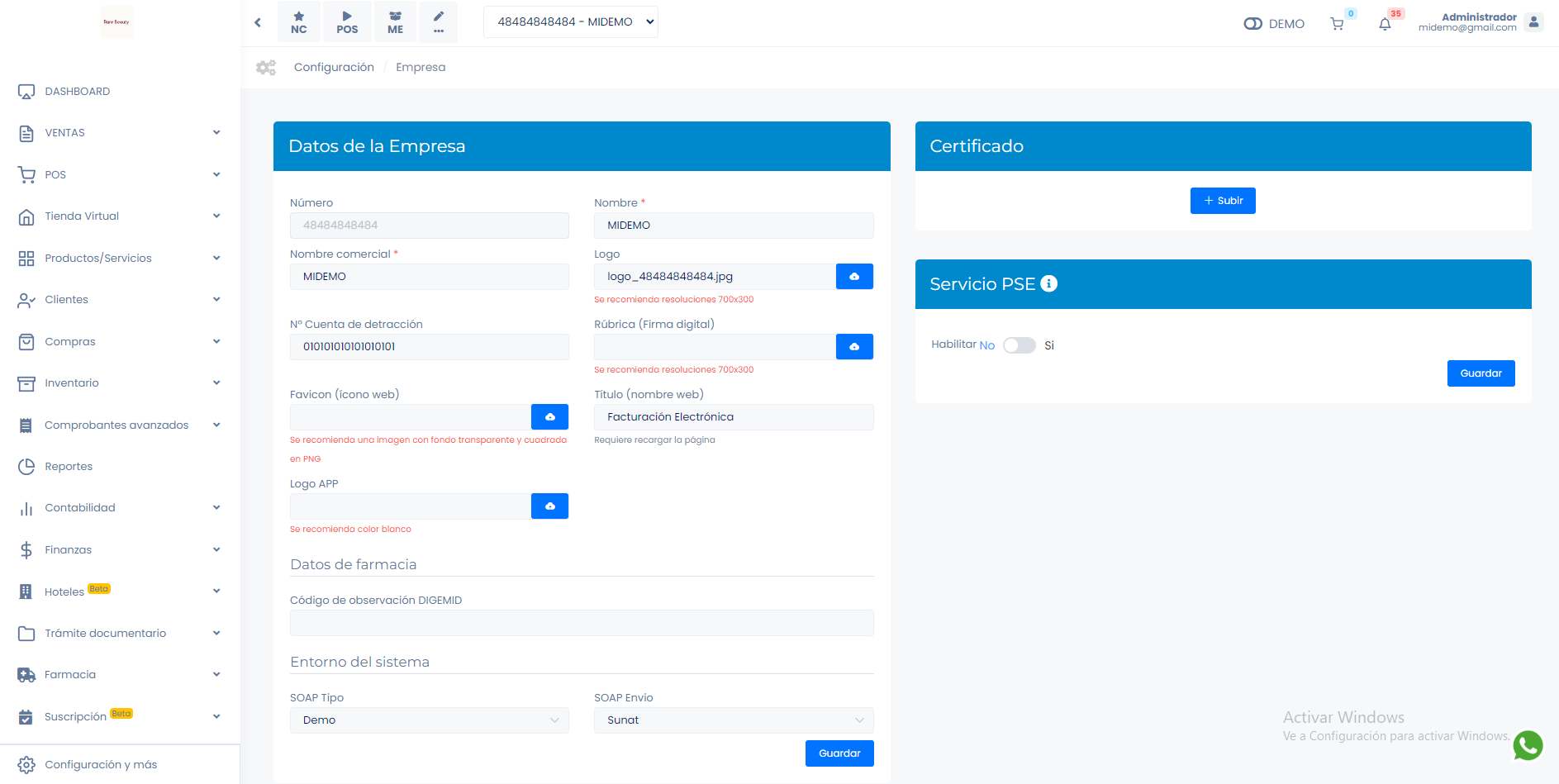Screen dimensions: 1559x784
Task: Open the company selector 48484848484 - MIDEMO
Action: coord(570,22)
